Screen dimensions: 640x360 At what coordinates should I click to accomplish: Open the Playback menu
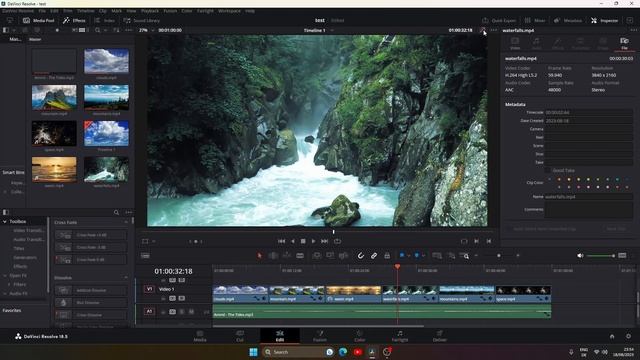click(150, 11)
